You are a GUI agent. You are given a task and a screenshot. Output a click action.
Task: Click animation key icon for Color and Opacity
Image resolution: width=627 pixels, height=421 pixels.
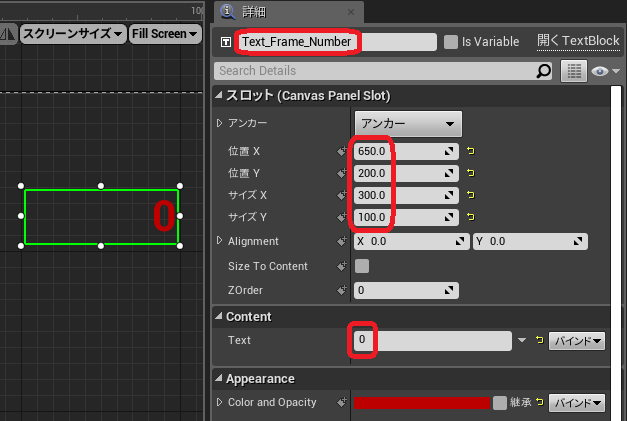(x=341, y=402)
